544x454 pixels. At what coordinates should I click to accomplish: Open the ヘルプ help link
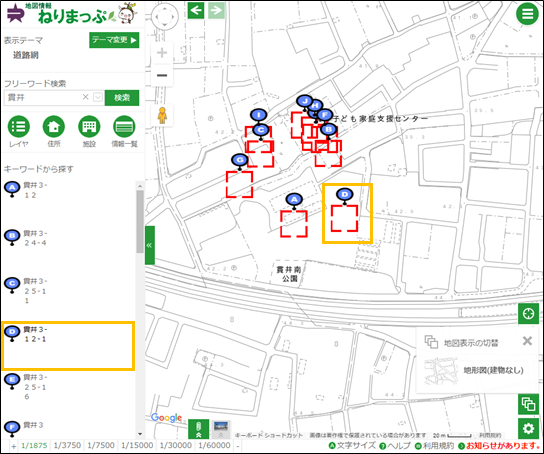pyautogui.click(x=395, y=445)
